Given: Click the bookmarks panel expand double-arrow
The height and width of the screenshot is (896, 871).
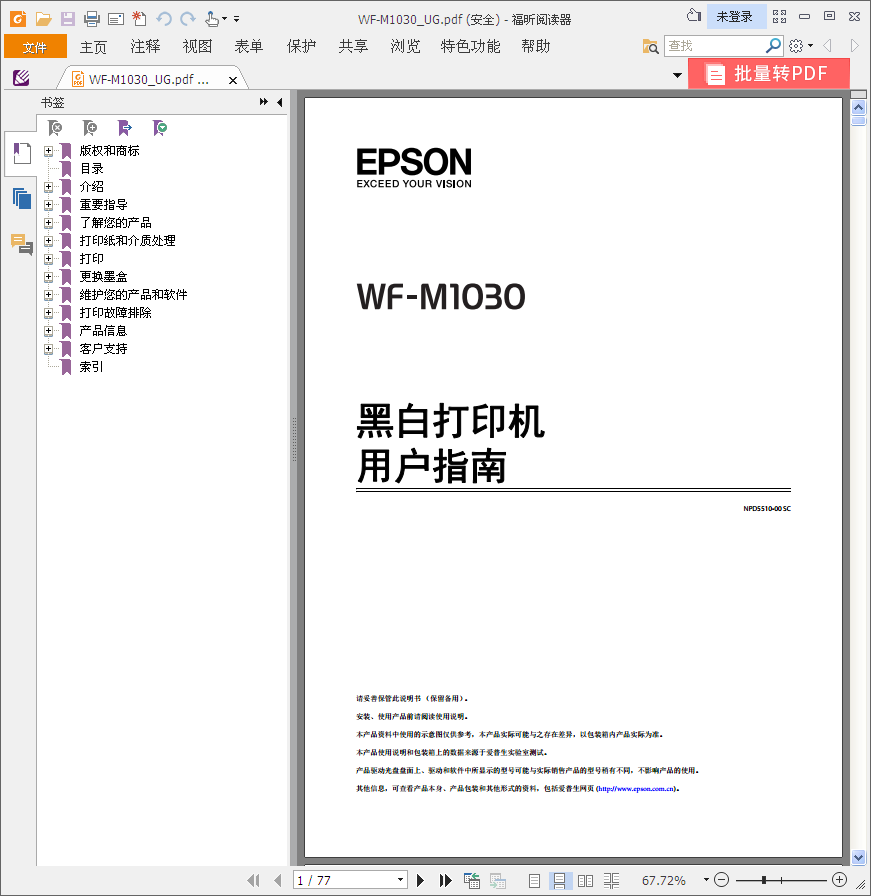Looking at the screenshot, I should (263, 102).
